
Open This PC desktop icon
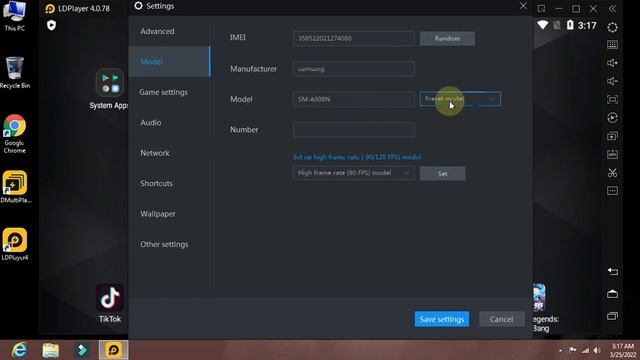[15, 16]
